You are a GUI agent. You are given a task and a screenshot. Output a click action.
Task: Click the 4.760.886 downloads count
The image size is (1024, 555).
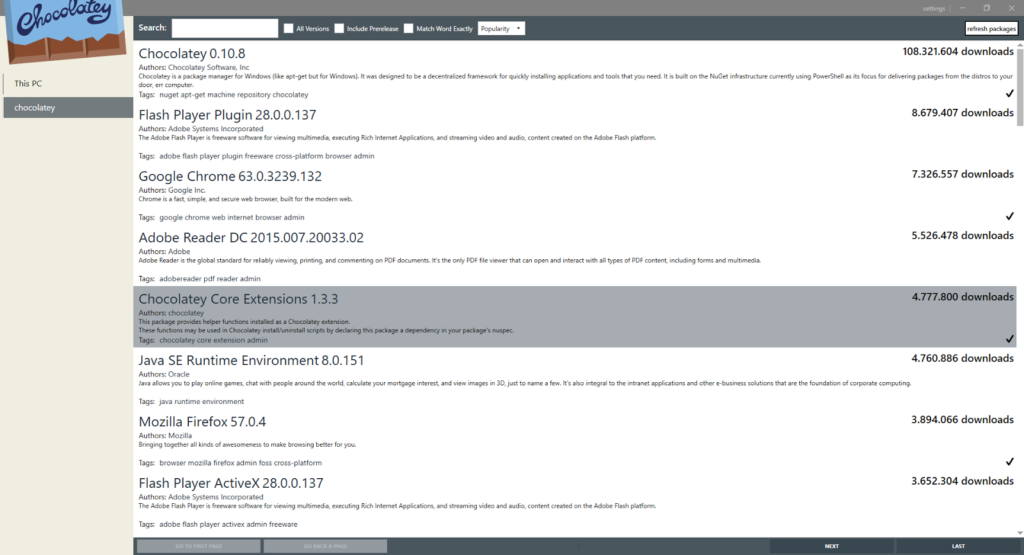tap(963, 358)
